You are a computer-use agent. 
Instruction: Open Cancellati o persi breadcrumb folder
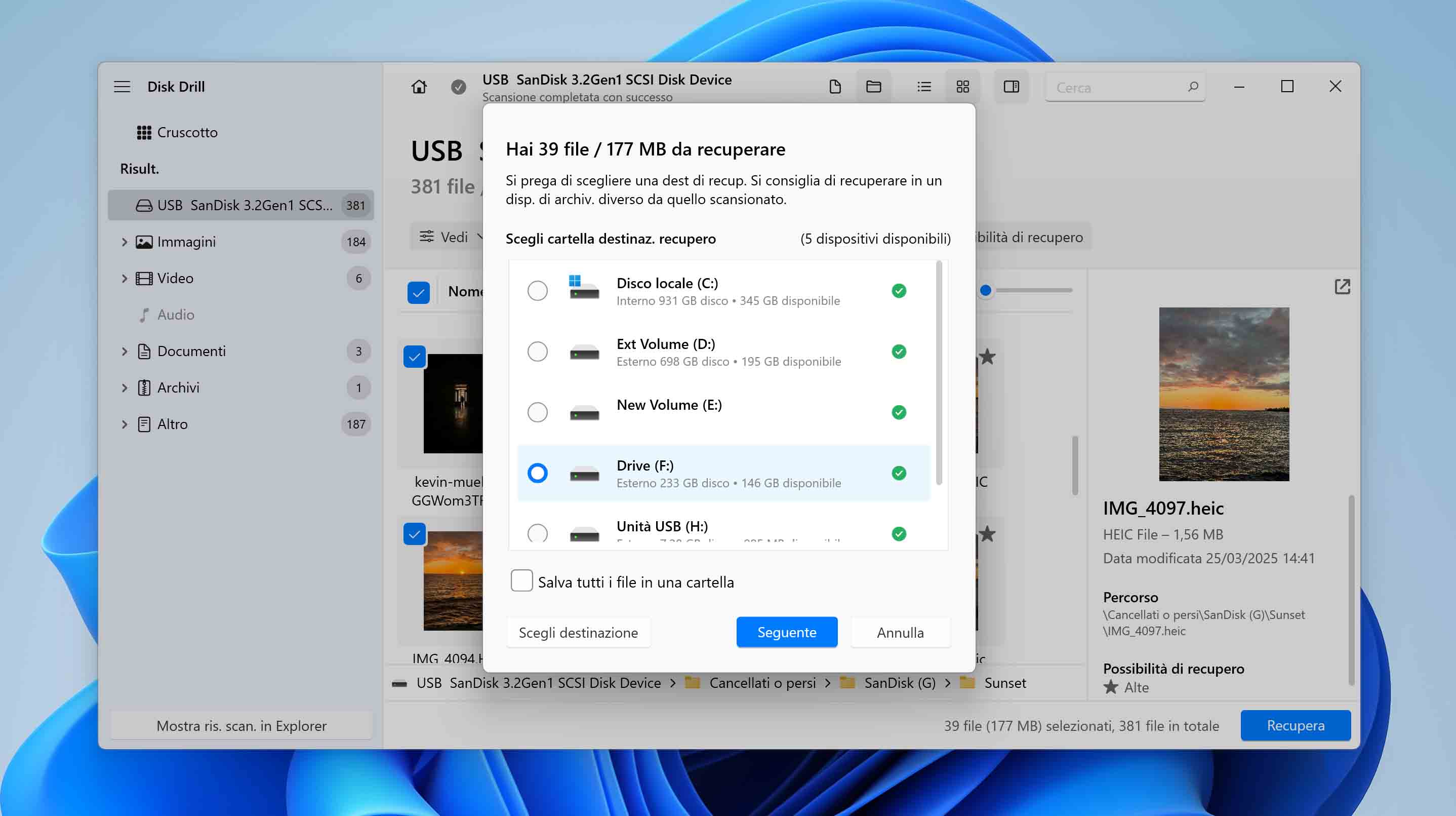click(762, 683)
